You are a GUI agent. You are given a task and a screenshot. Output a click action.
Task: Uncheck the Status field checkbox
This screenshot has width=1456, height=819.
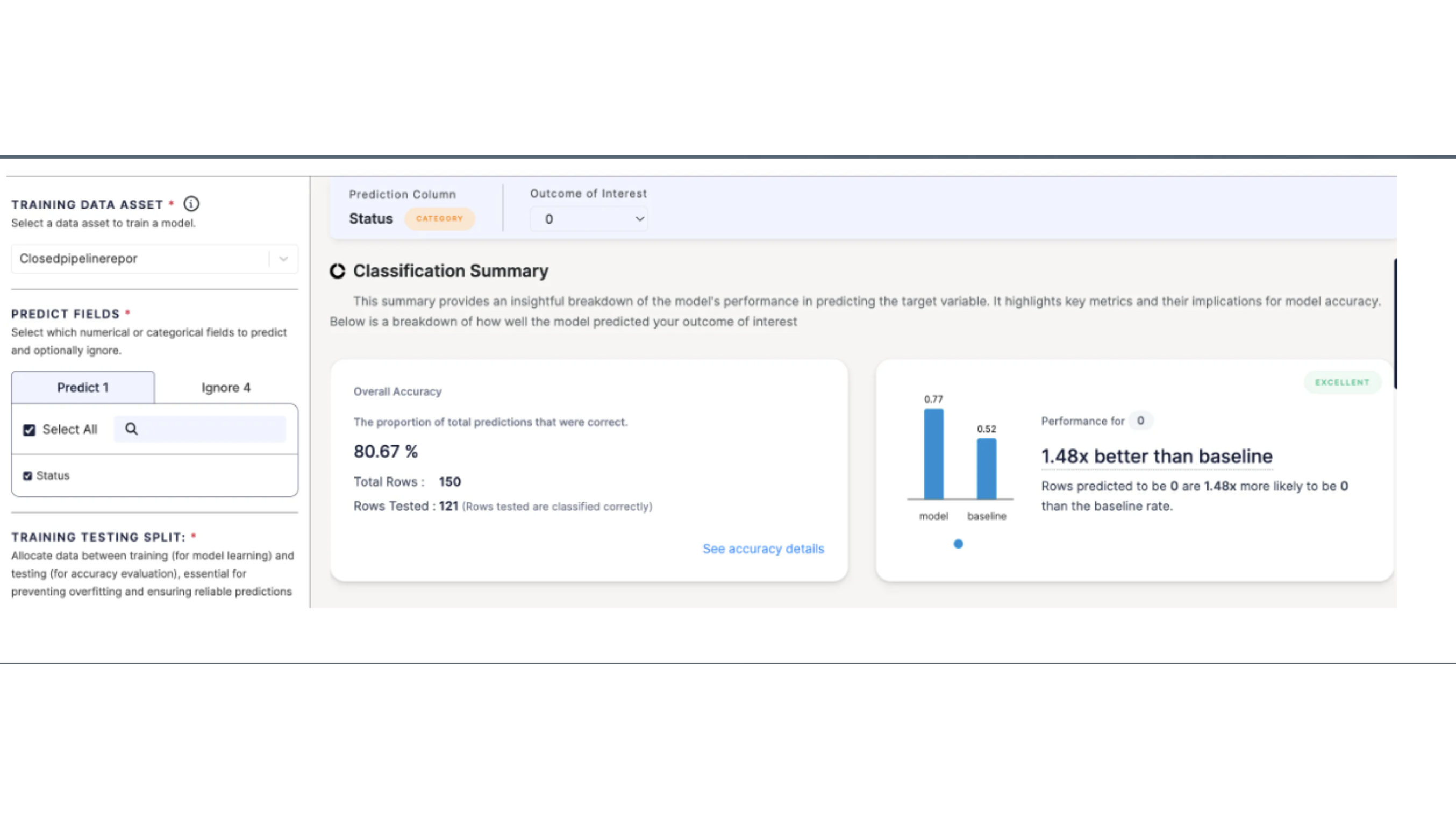(x=27, y=476)
